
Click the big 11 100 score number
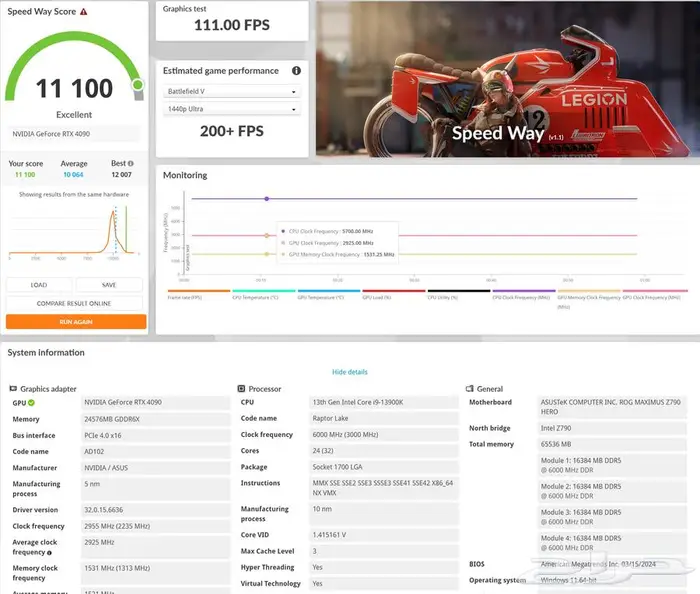point(74,88)
